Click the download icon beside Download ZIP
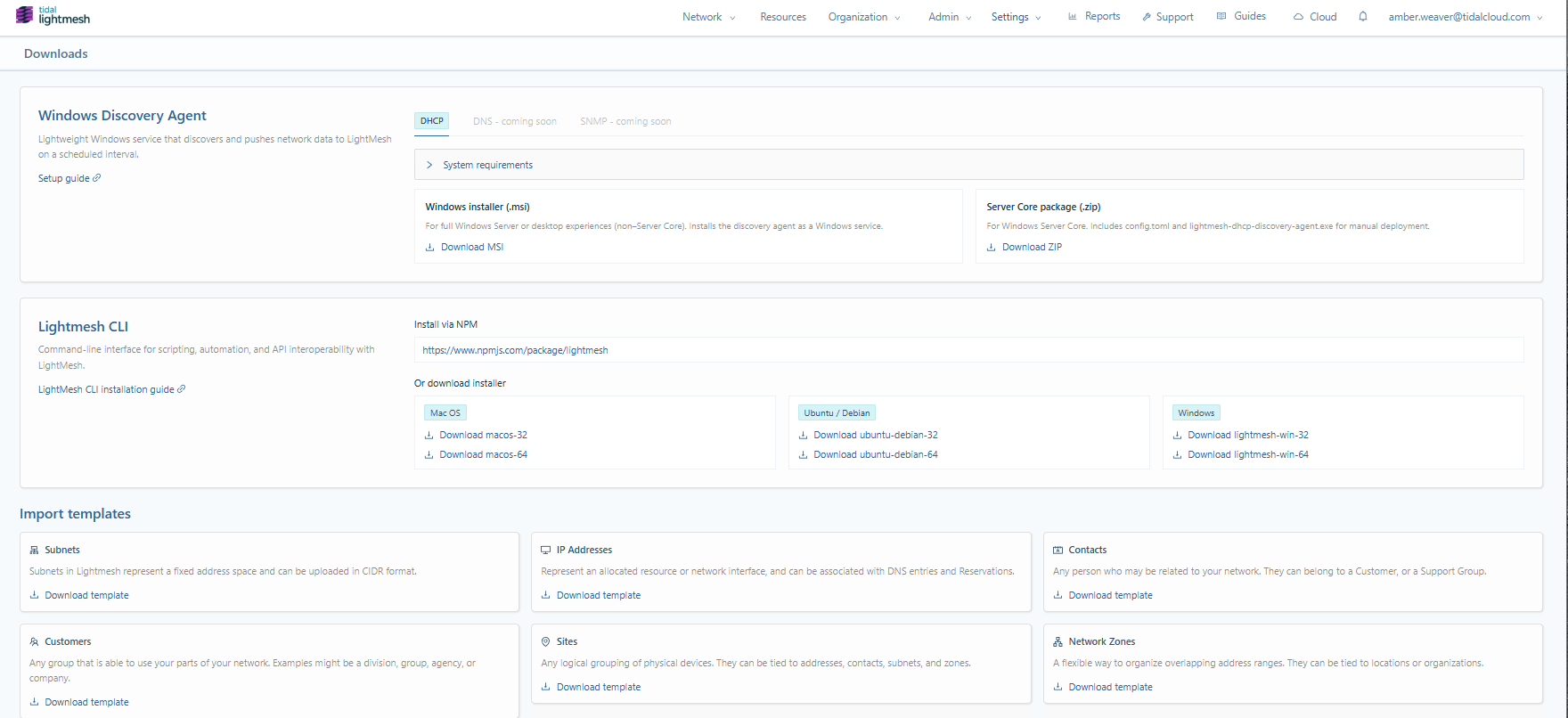This screenshot has height=718, width=1568. 992,248
